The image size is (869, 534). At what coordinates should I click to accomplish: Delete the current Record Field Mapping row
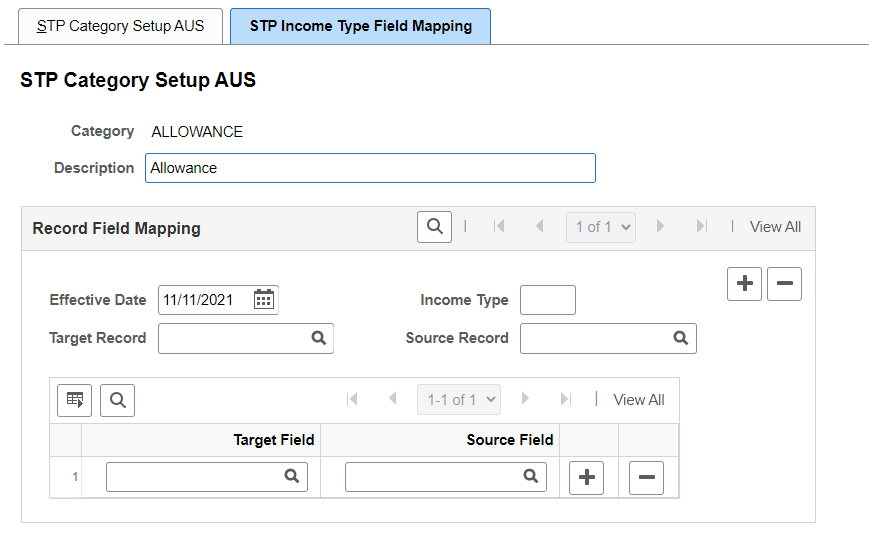click(x=784, y=284)
